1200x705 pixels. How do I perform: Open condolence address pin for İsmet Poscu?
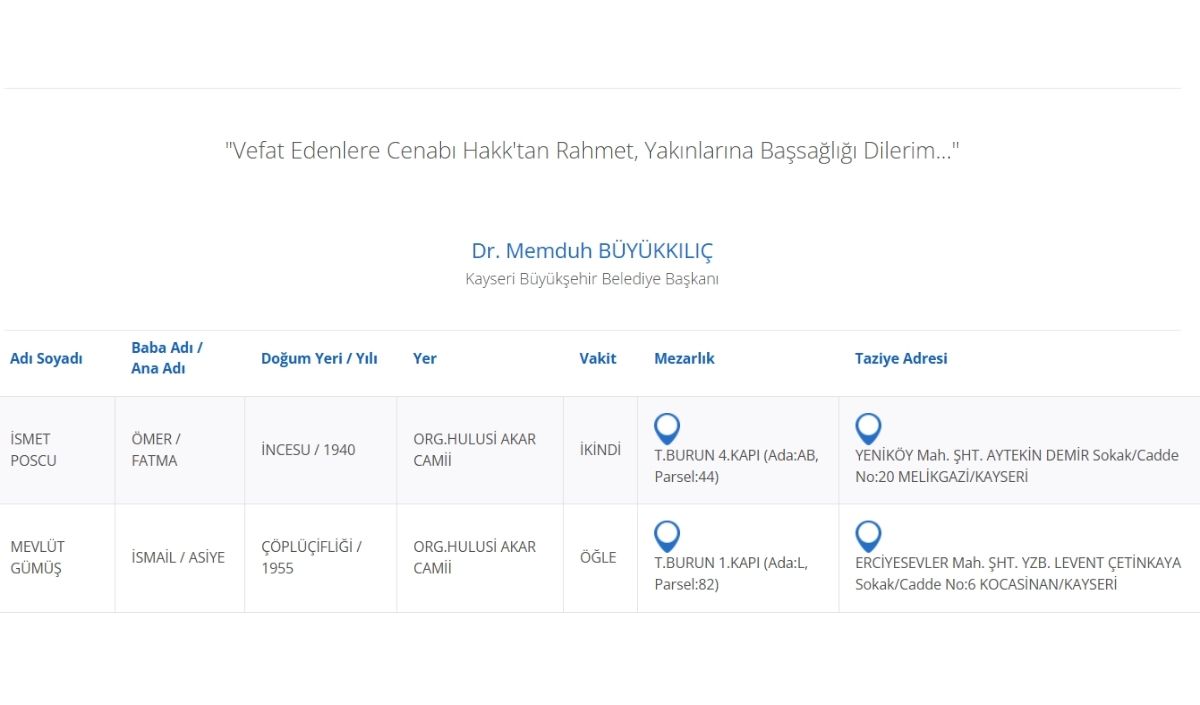point(868,429)
